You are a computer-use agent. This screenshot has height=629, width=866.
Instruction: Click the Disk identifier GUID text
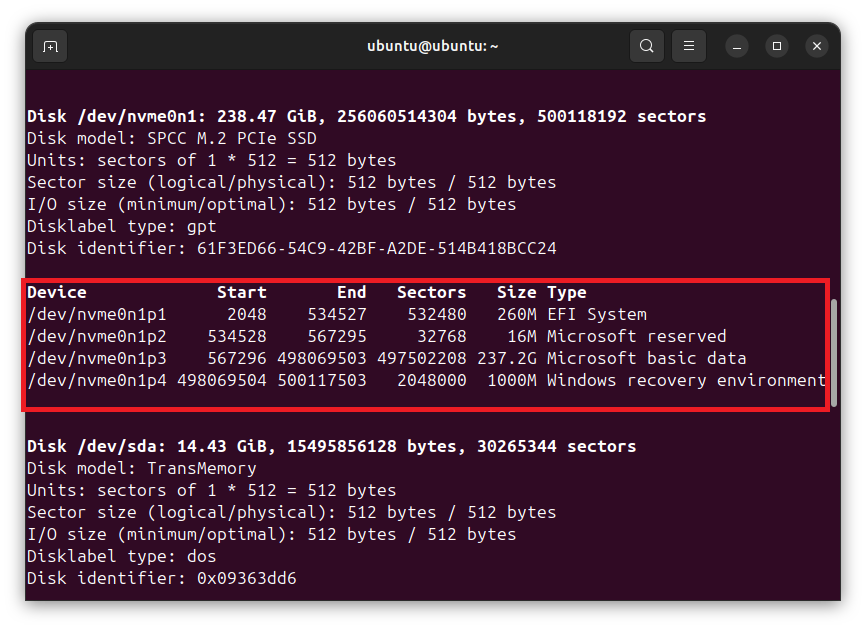[x=377, y=249]
